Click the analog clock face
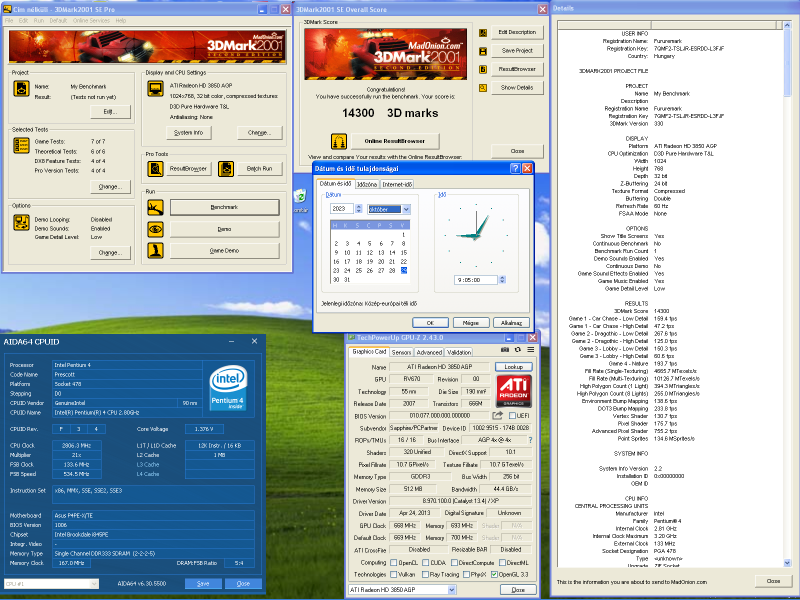 click(476, 235)
